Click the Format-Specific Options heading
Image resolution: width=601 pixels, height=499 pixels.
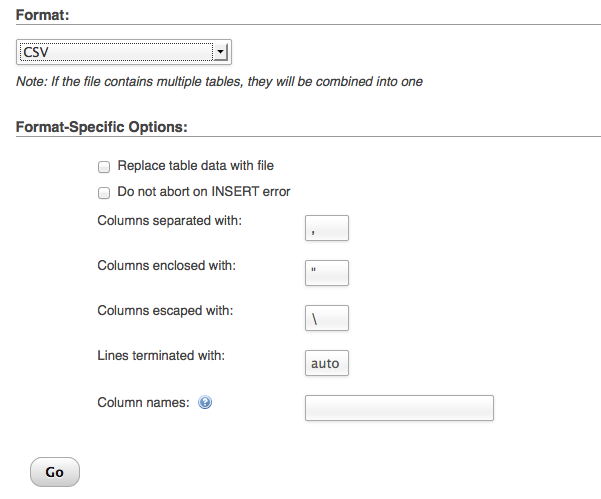102,127
